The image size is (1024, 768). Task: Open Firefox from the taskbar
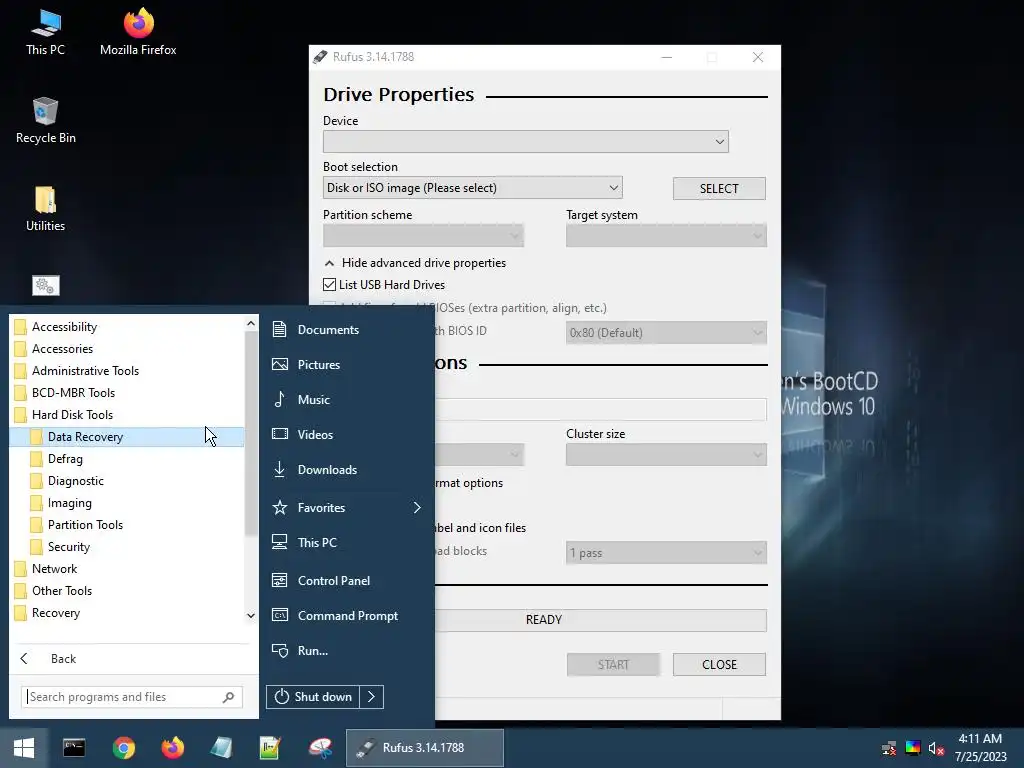172,748
